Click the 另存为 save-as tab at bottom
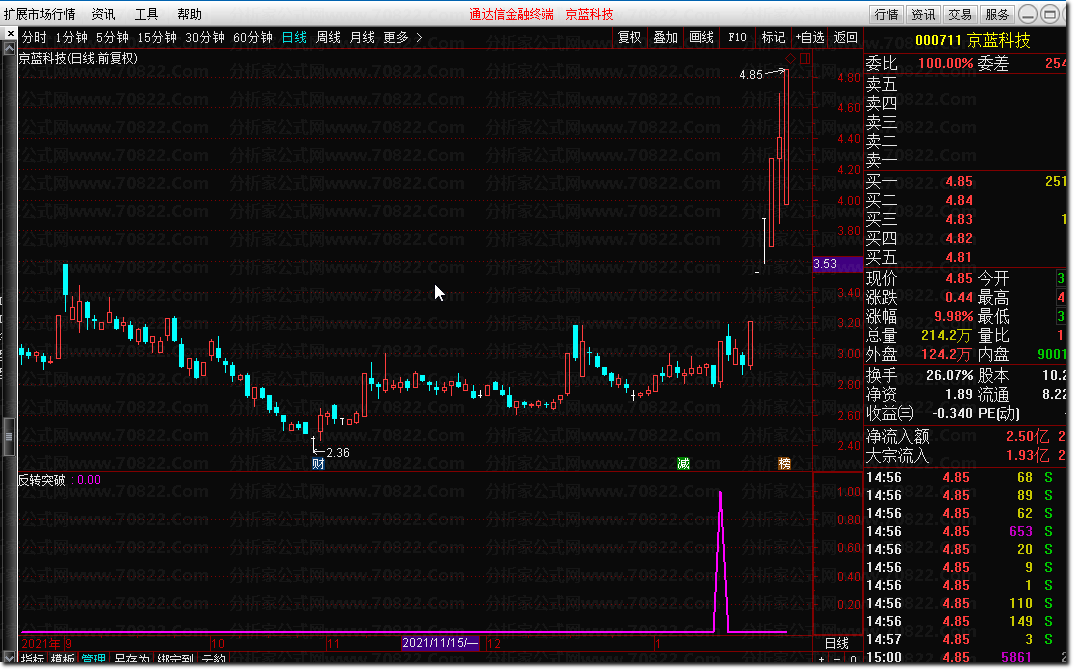Screen dimensions: 1075x670 (x=132, y=660)
